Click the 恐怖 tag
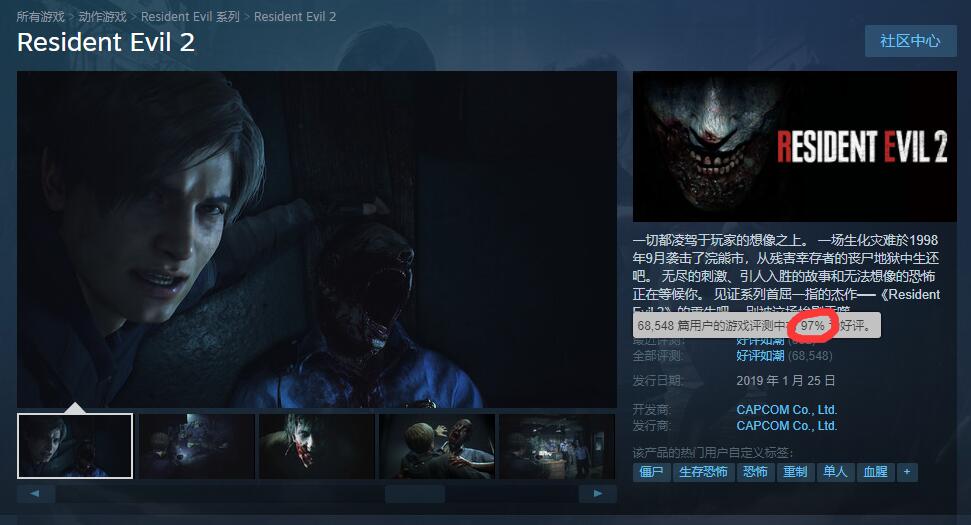Screen dimensions: 971x525 pyautogui.click(x=755, y=472)
